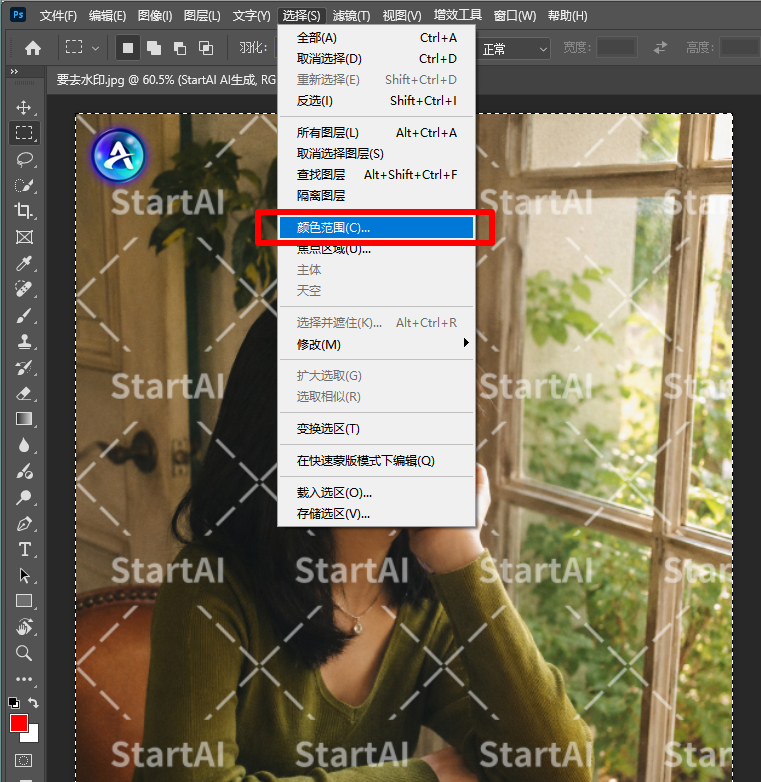This screenshot has width=761, height=782.
Task: Select the History Brush tool
Action: [24, 368]
